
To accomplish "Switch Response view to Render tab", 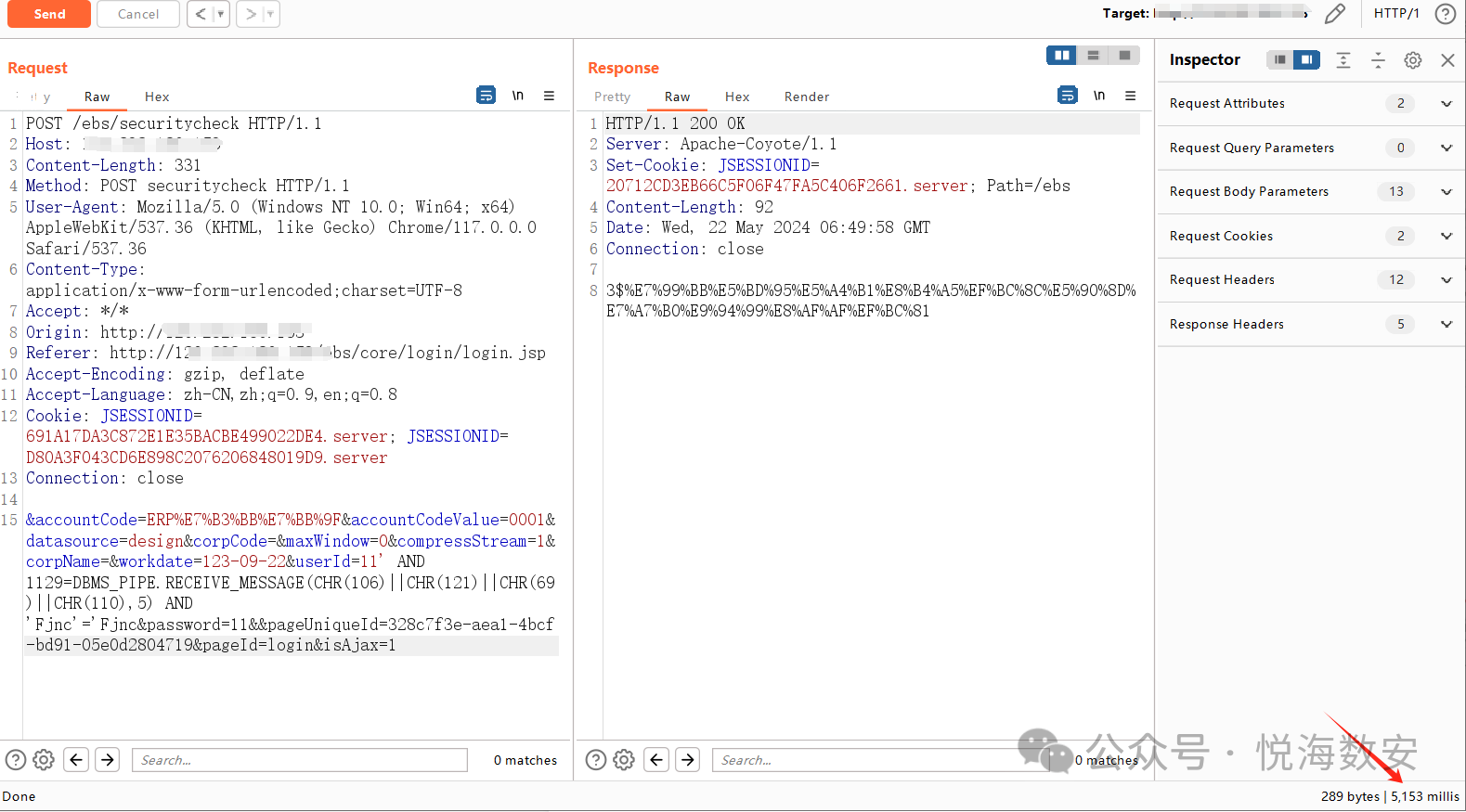I will pyautogui.click(x=807, y=97).
